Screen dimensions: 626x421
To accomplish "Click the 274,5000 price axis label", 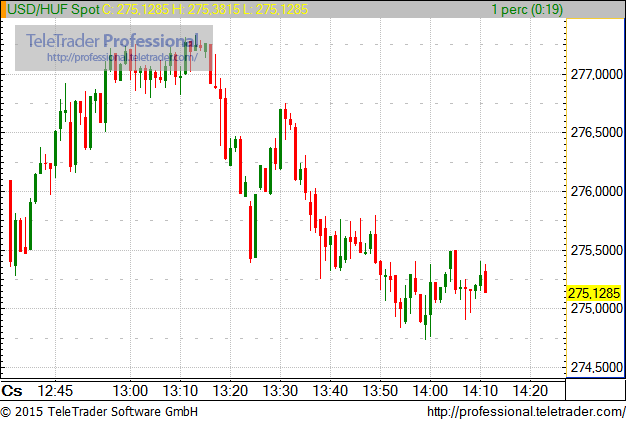I will (x=596, y=367).
